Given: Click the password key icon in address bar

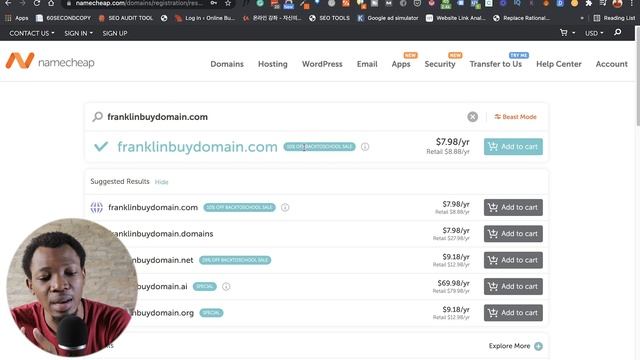Looking at the screenshot, I should (x=213, y=3).
